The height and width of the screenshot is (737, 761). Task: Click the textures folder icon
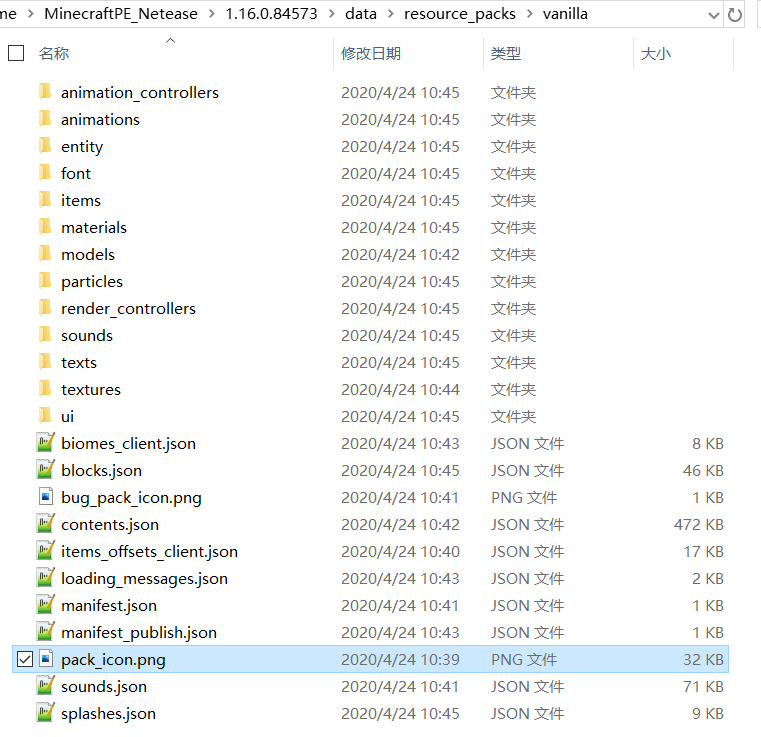(45, 389)
